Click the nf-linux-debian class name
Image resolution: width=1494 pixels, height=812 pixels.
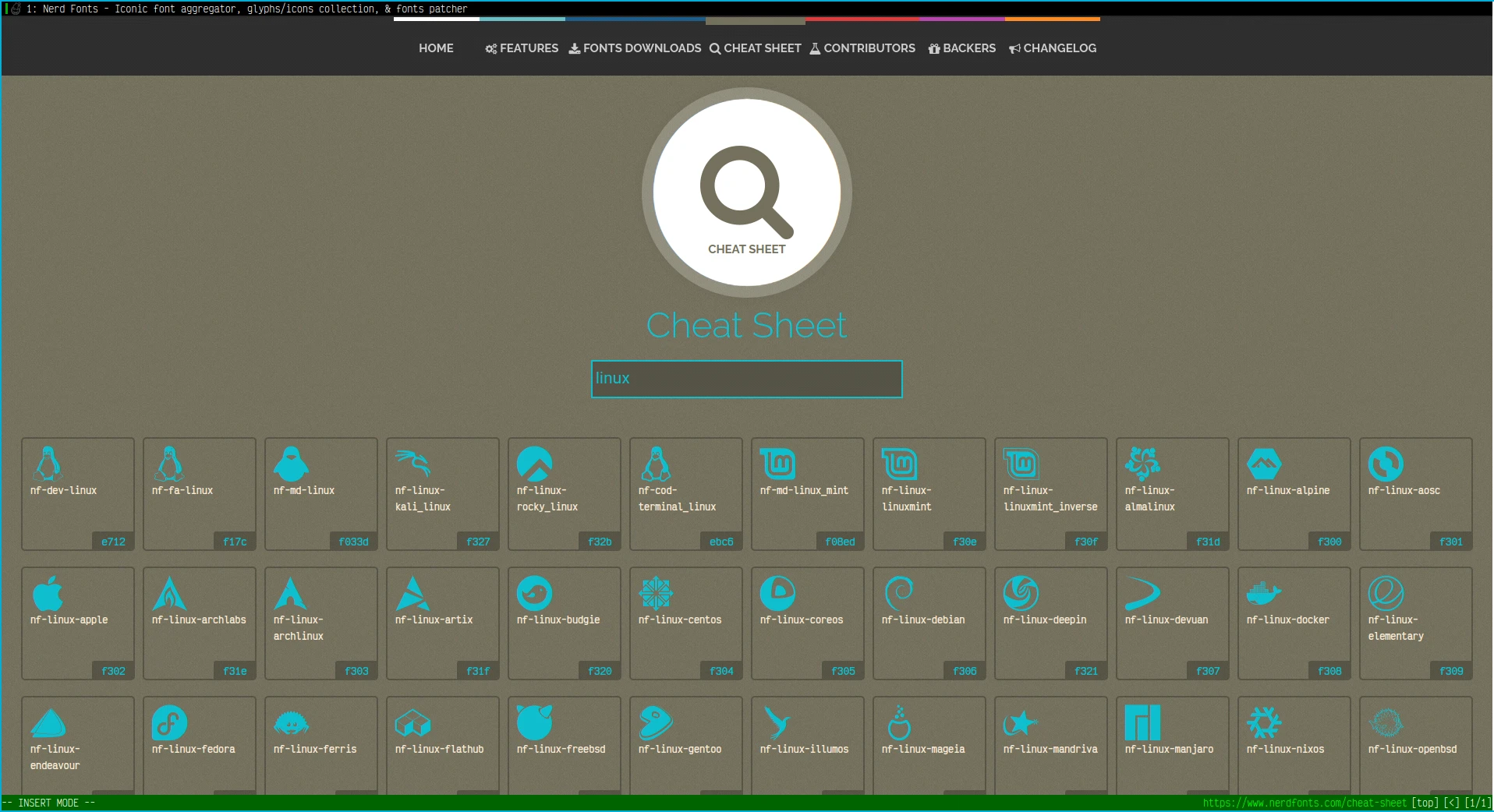(923, 620)
